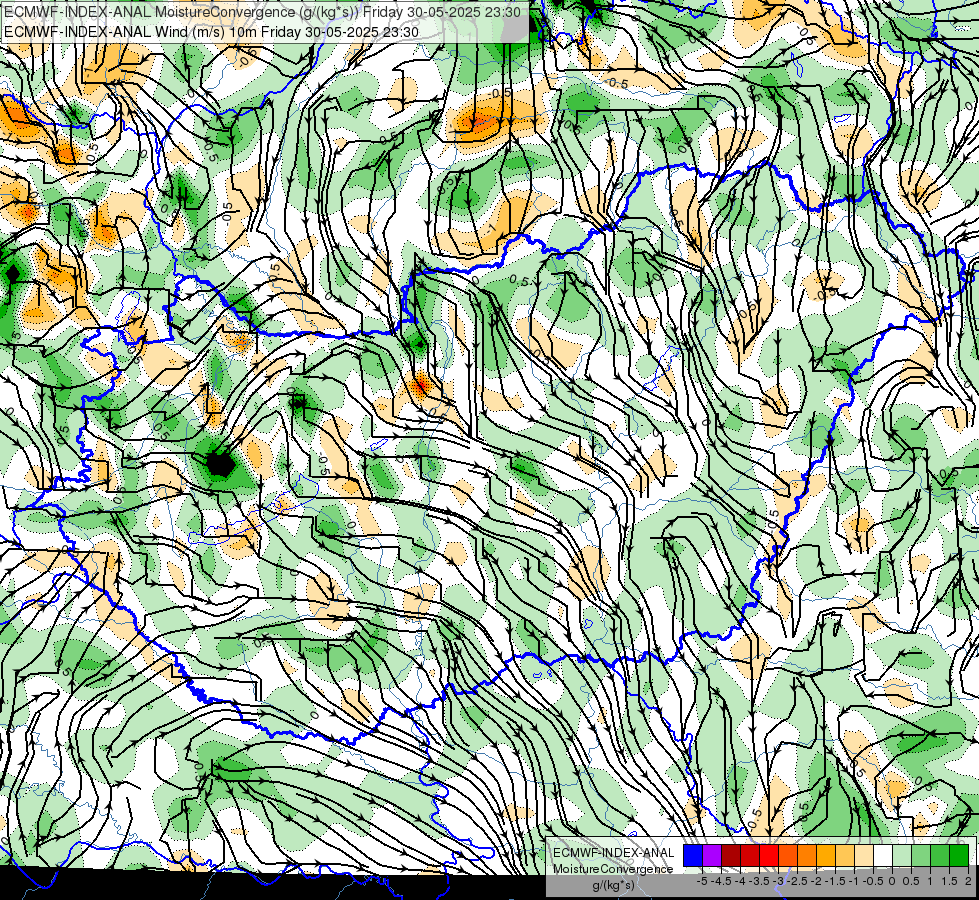Screen dimensions: 979x900
Task: Click the ECMWF-INDEX-ANAL text in the legend box
Action: (614, 853)
